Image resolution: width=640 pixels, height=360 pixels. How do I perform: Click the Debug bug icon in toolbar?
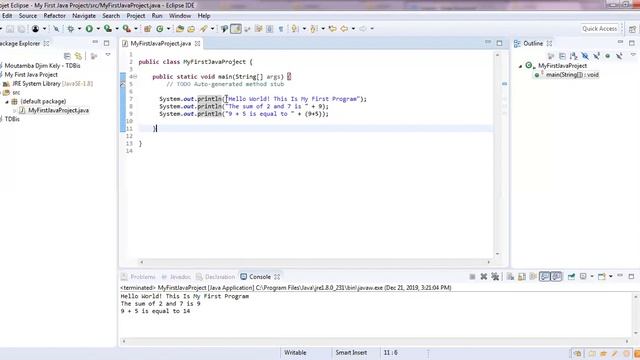point(71,29)
